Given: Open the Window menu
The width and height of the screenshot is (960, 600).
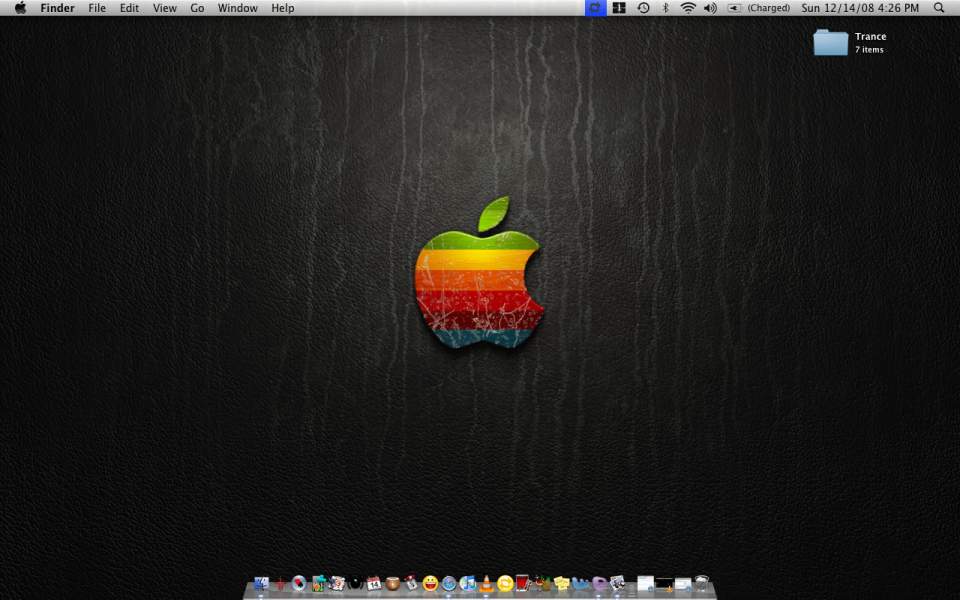Looking at the screenshot, I should (x=238, y=8).
